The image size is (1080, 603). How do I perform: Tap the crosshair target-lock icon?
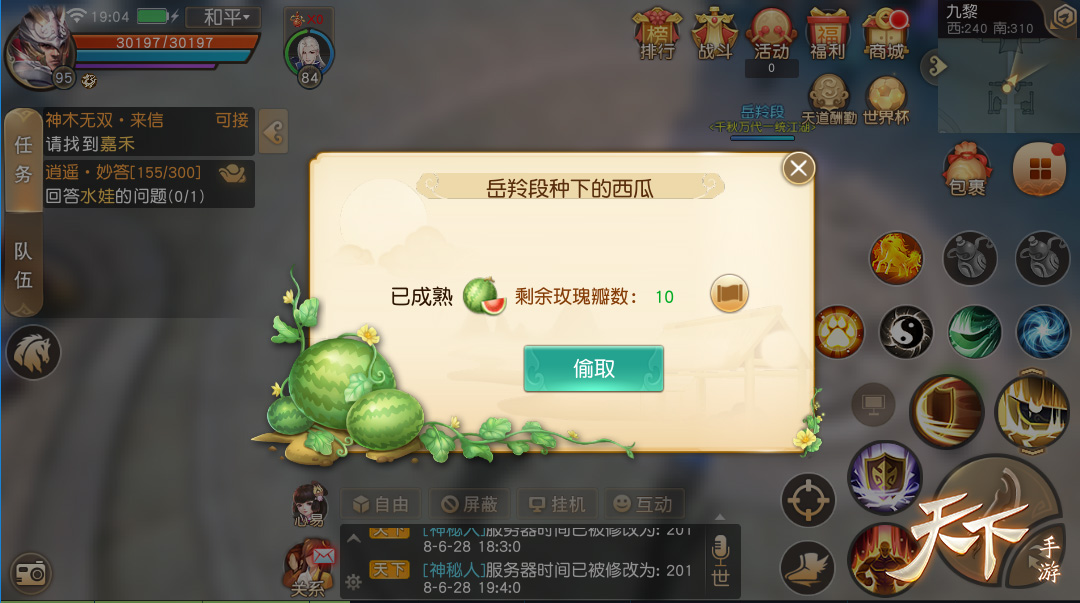coord(808,500)
